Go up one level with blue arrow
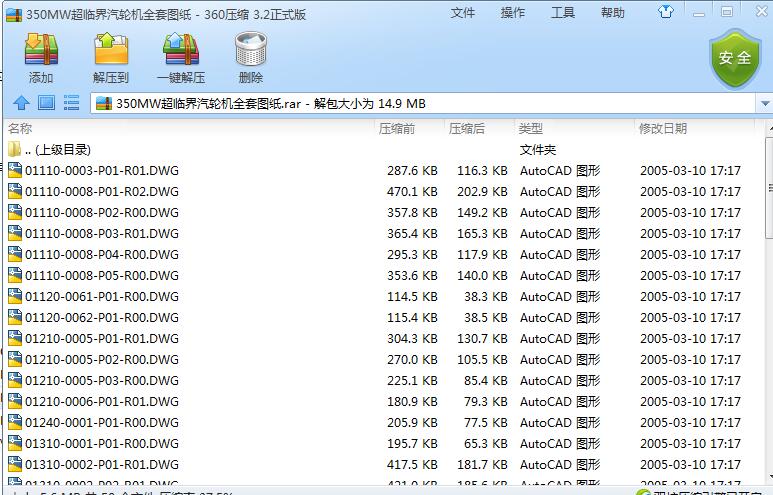 click(x=21, y=103)
